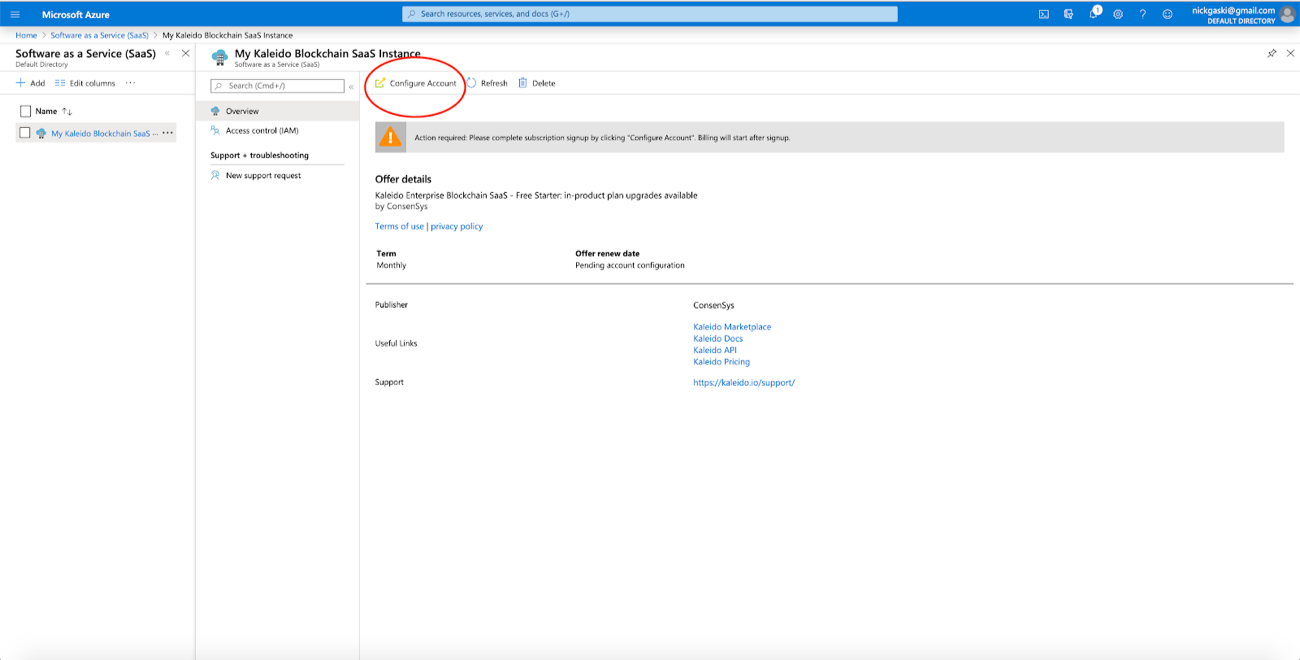Click the Kaleido instance cloud icon in header
The image size is (1300, 660).
click(220, 57)
